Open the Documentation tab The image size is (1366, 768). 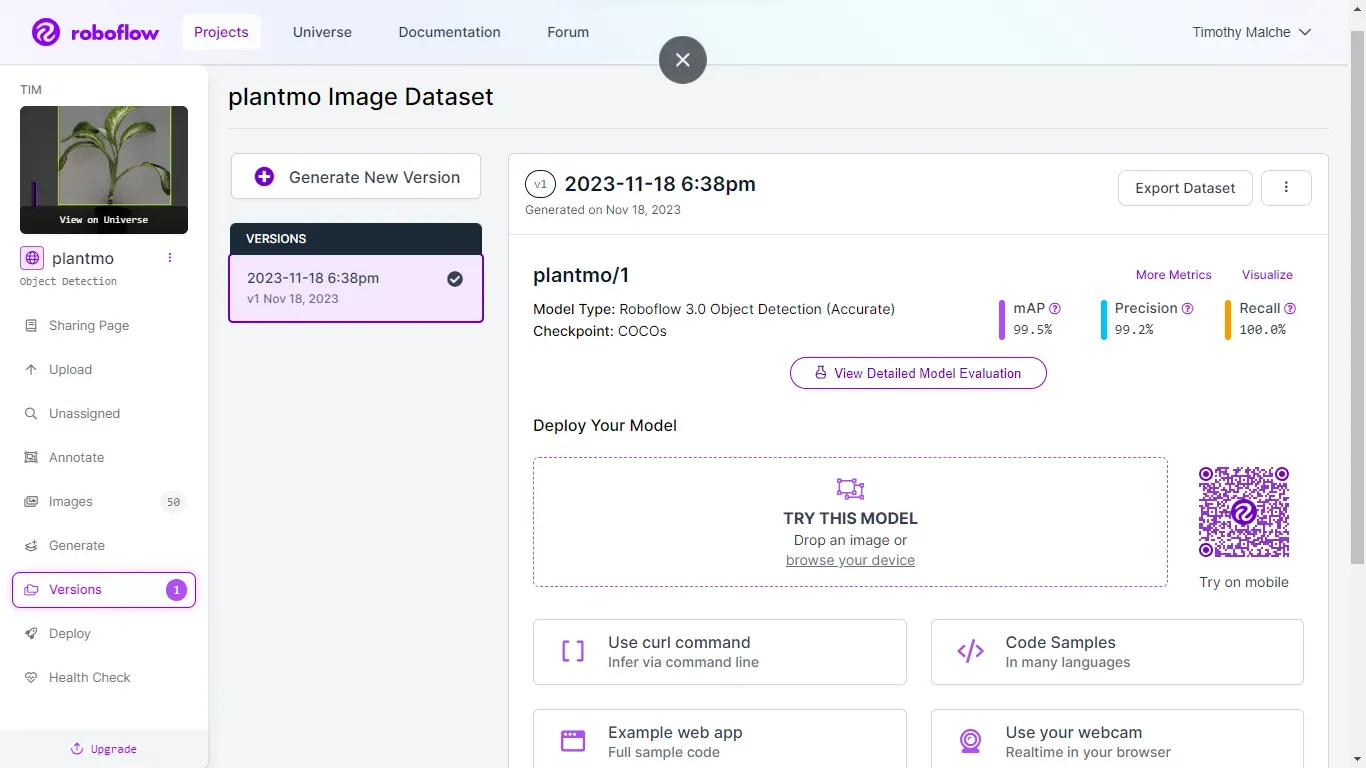coord(449,32)
